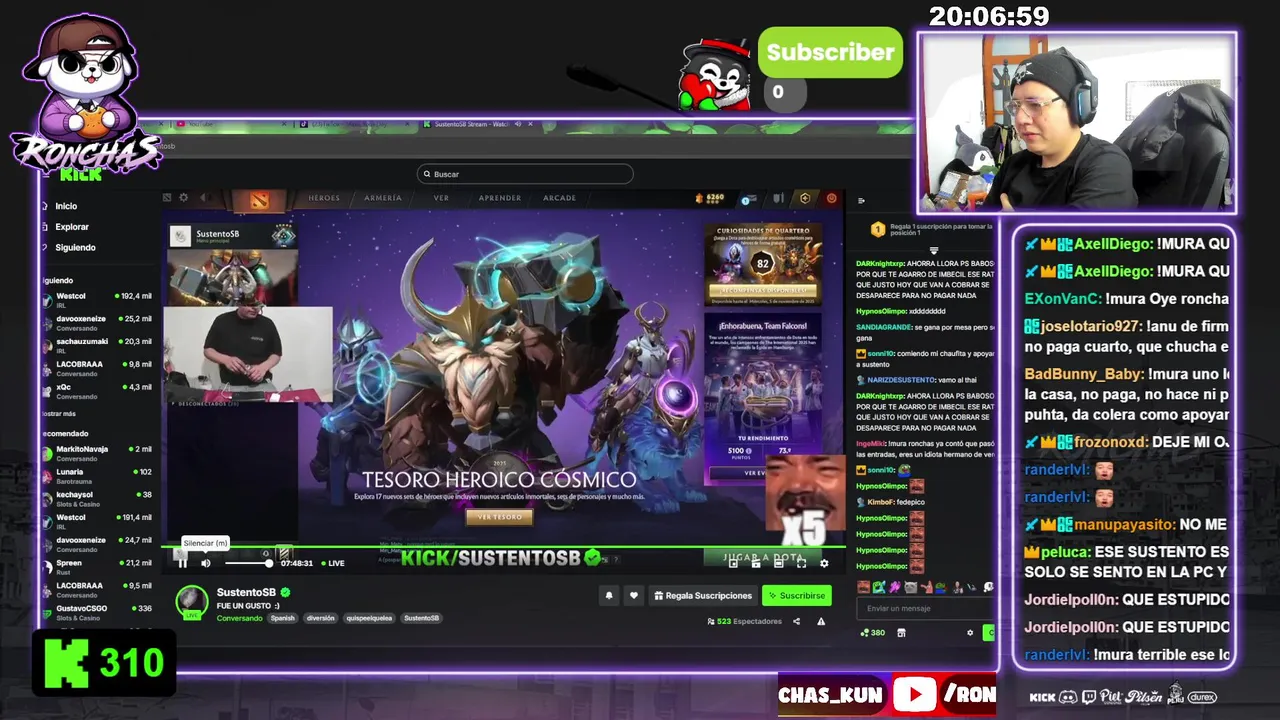Enter fullscreen mode in video player
Viewport: 1280px width, 720px height.
(801, 563)
